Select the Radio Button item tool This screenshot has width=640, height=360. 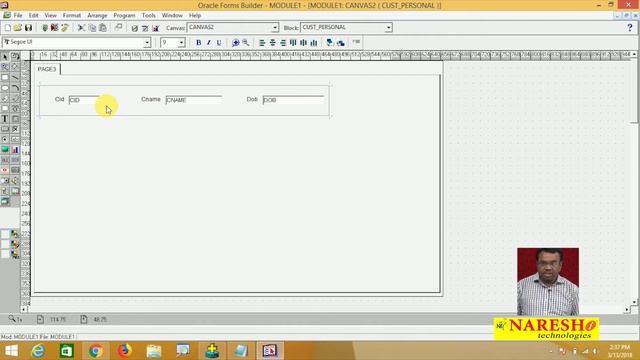(4, 139)
